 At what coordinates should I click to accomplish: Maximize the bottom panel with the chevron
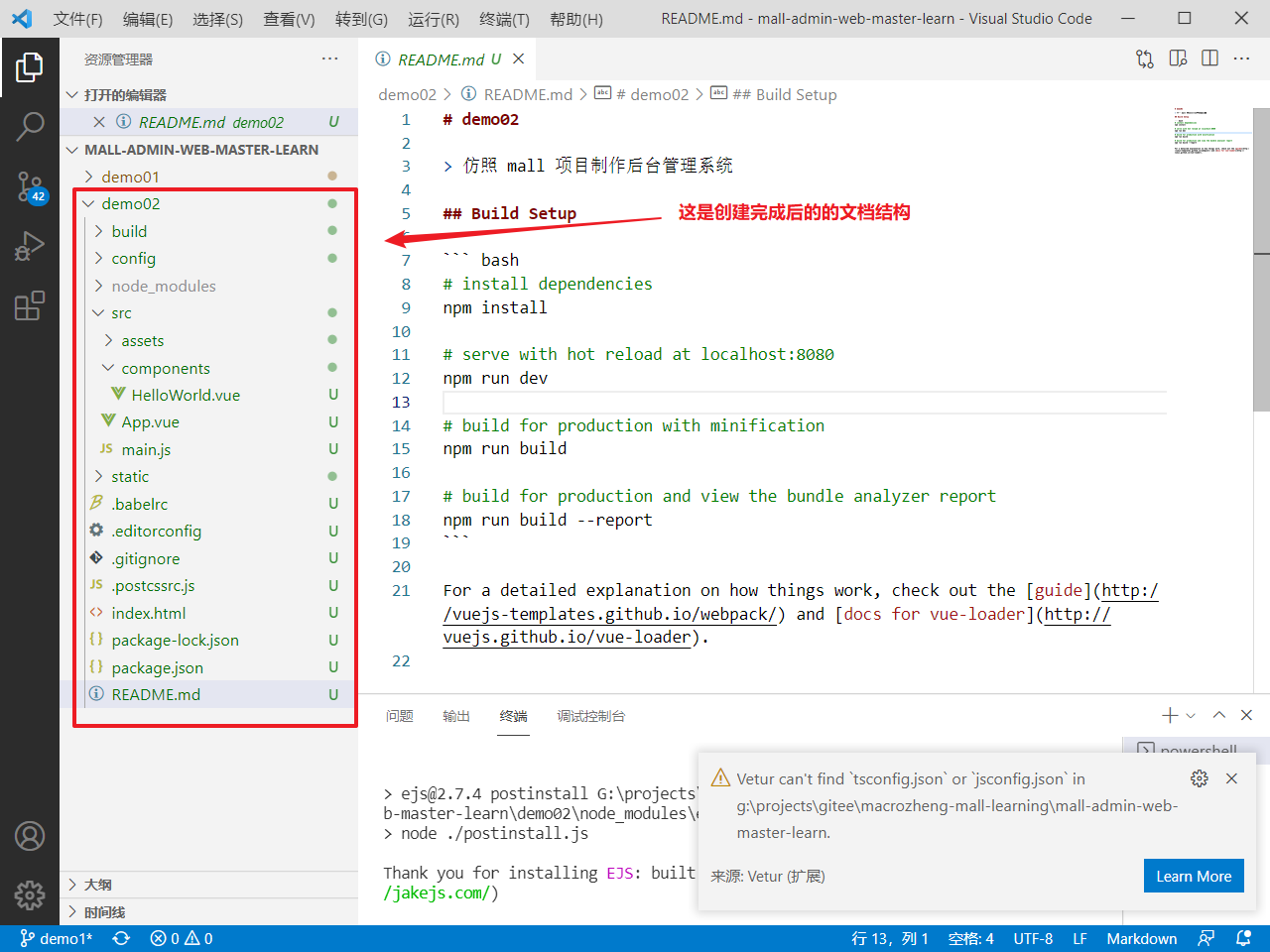1219,714
